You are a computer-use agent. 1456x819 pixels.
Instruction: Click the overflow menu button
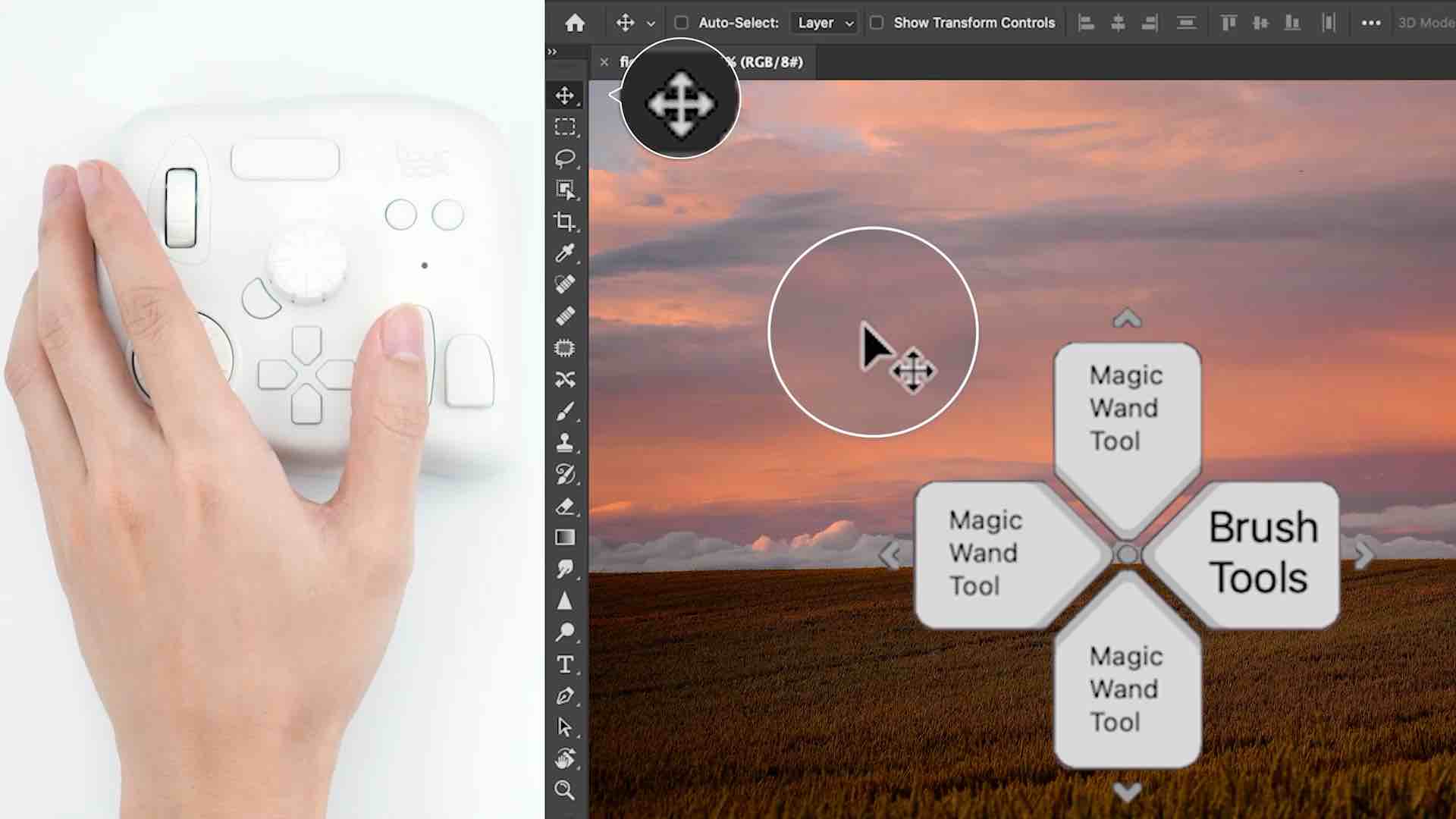(1370, 22)
